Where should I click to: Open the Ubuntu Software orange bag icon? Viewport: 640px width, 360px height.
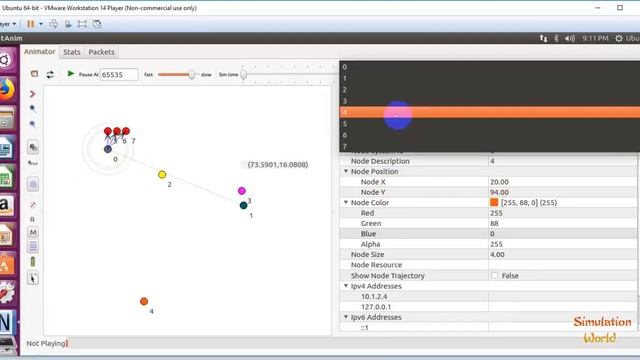(x=7, y=264)
